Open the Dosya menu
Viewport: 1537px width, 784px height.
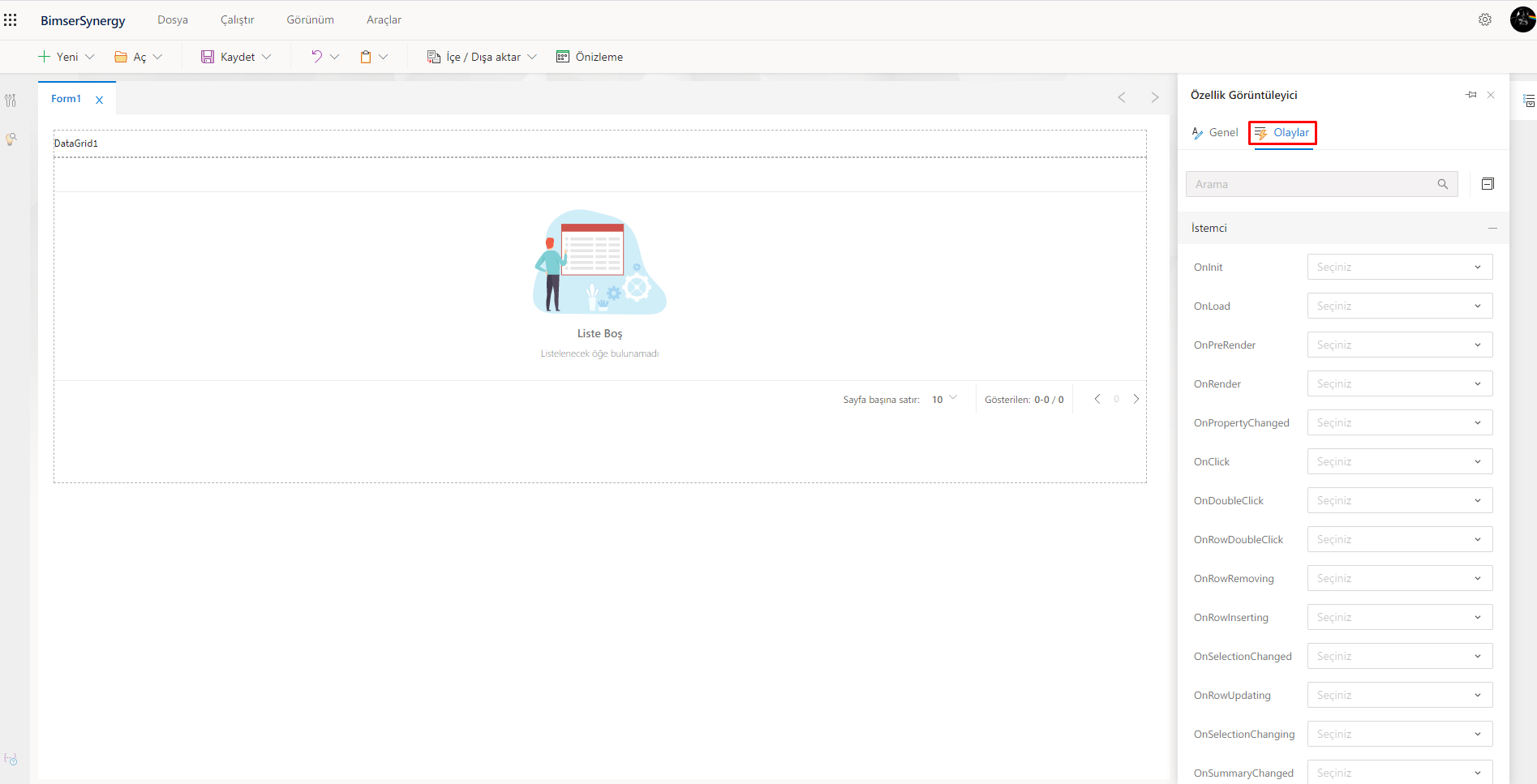click(172, 19)
